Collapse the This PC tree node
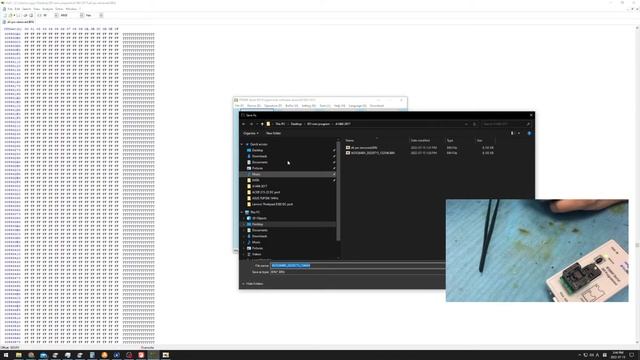Image resolution: width=640 pixels, height=360 pixels. click(x=242, y=212)
